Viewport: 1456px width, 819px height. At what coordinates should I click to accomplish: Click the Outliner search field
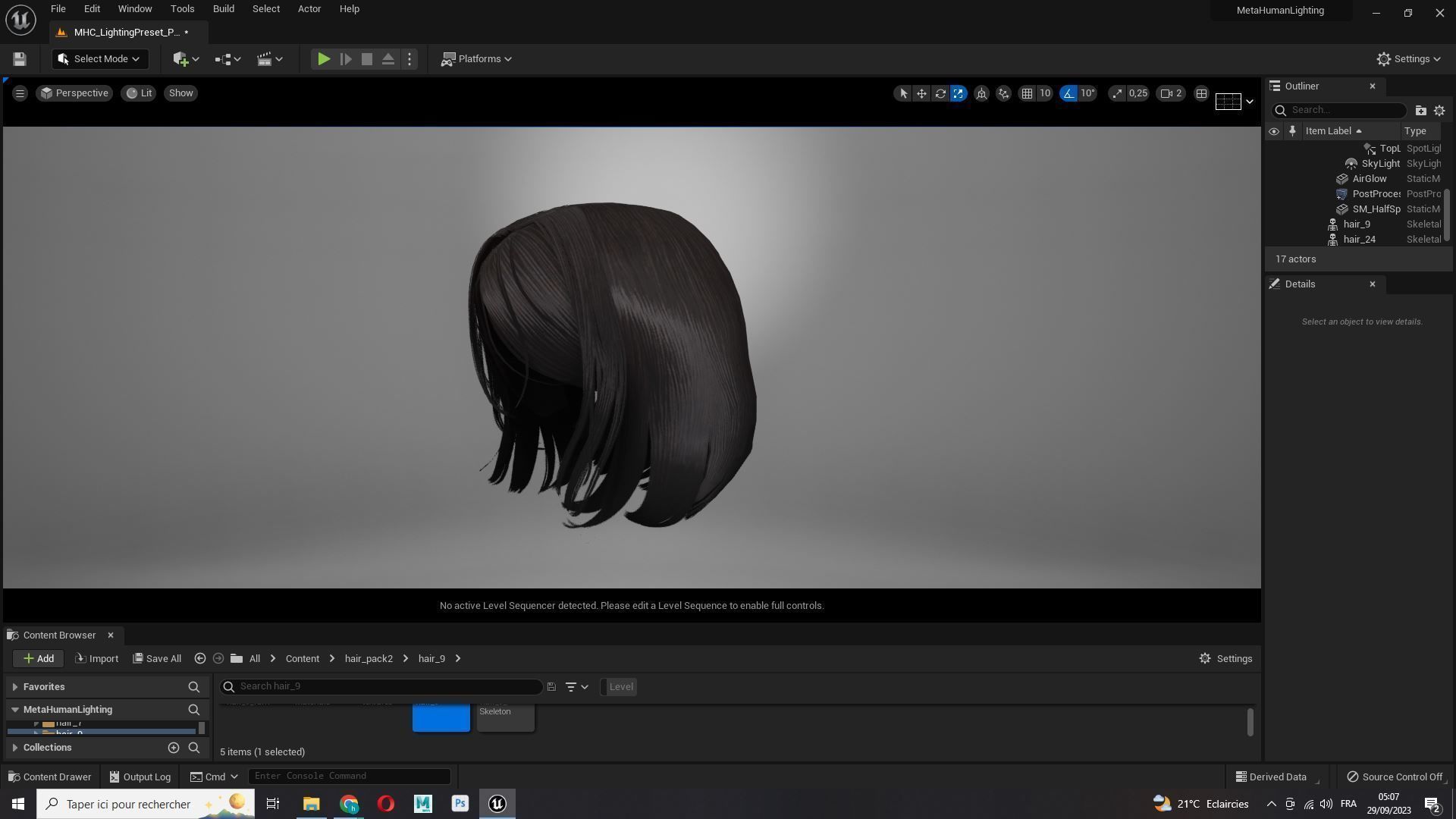pyautogui.click(x=1338, y=111)
